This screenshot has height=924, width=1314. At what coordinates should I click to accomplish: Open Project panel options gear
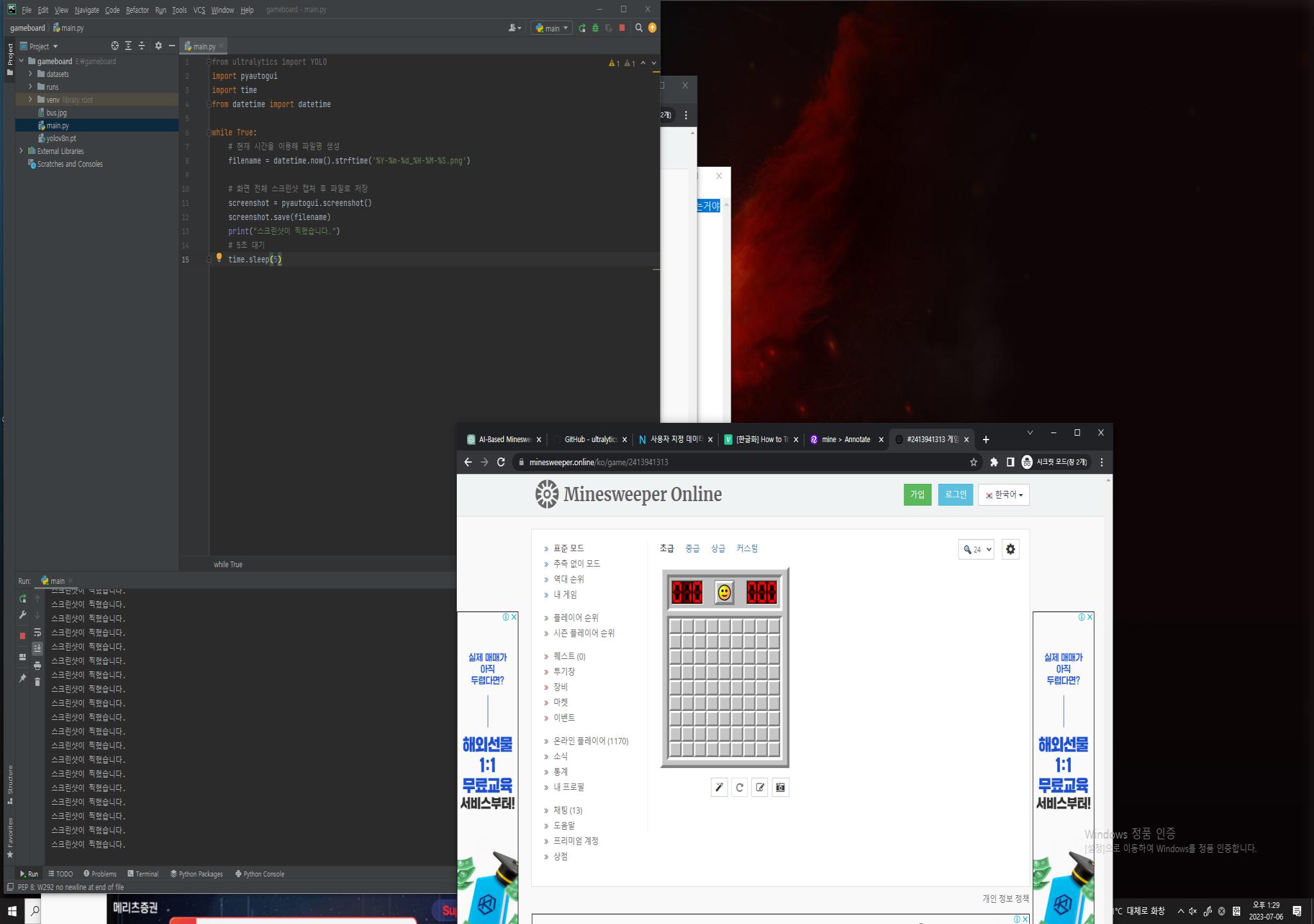158,46
